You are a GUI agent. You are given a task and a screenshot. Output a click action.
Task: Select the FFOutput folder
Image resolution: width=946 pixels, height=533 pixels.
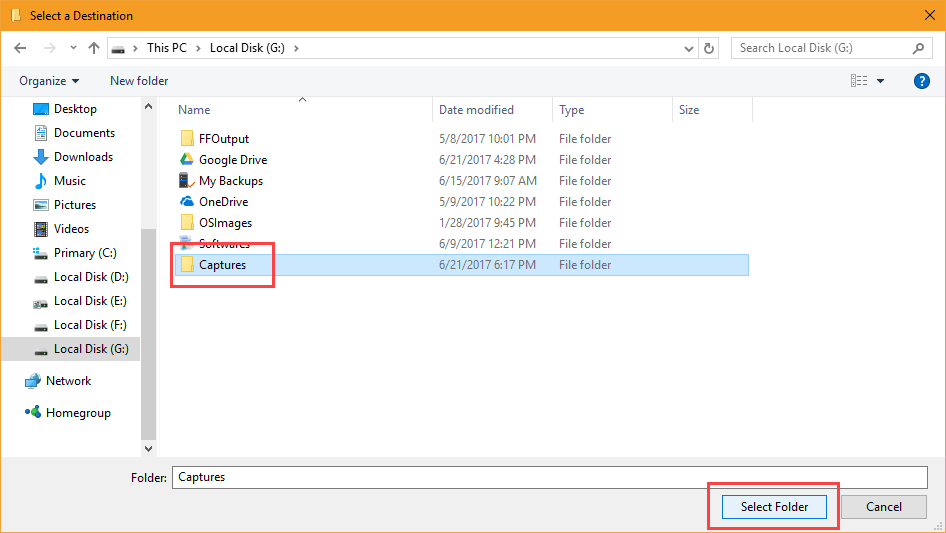click(x=224, y=139)
